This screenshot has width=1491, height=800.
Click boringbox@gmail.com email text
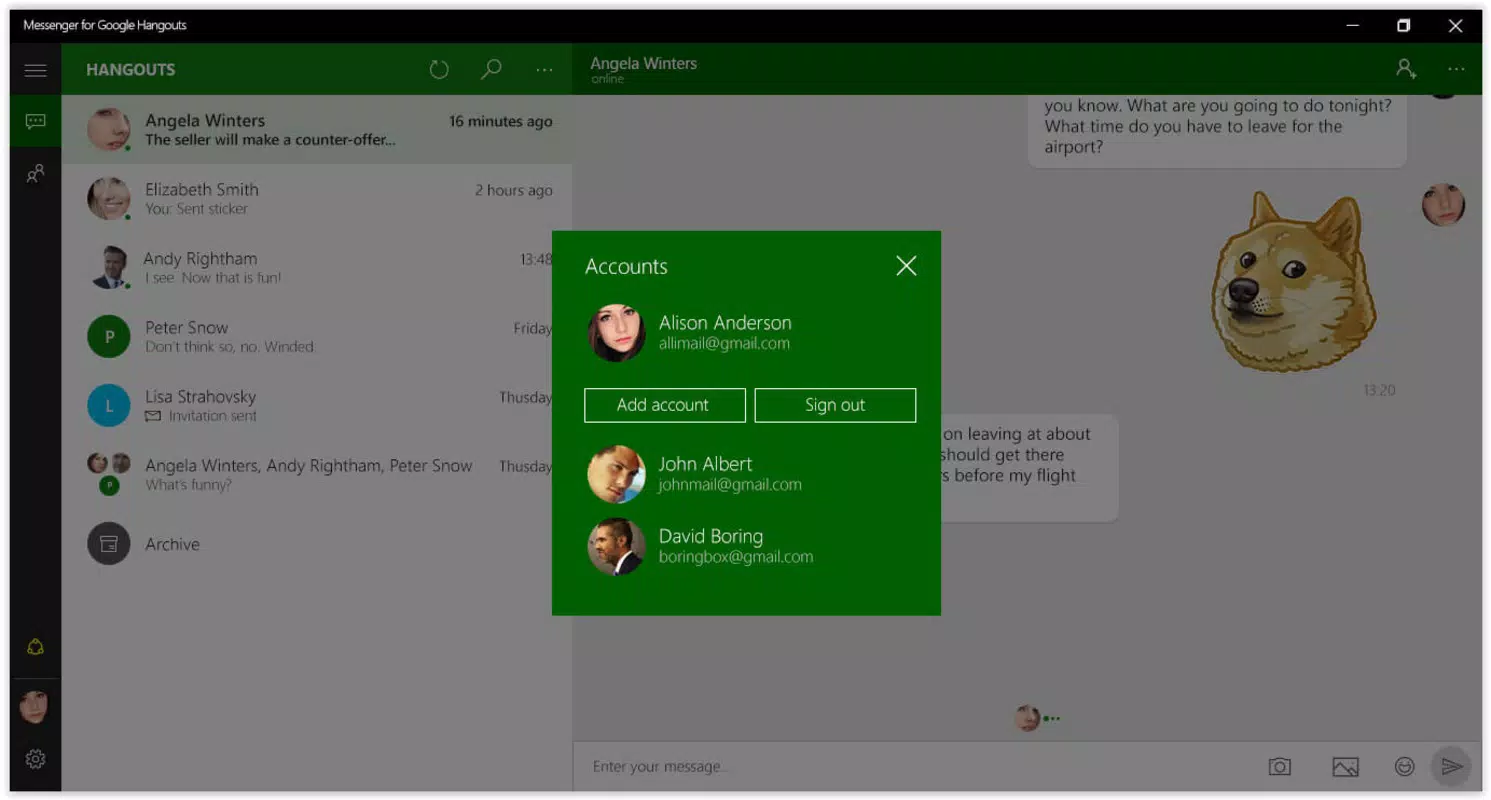[736, 557]
